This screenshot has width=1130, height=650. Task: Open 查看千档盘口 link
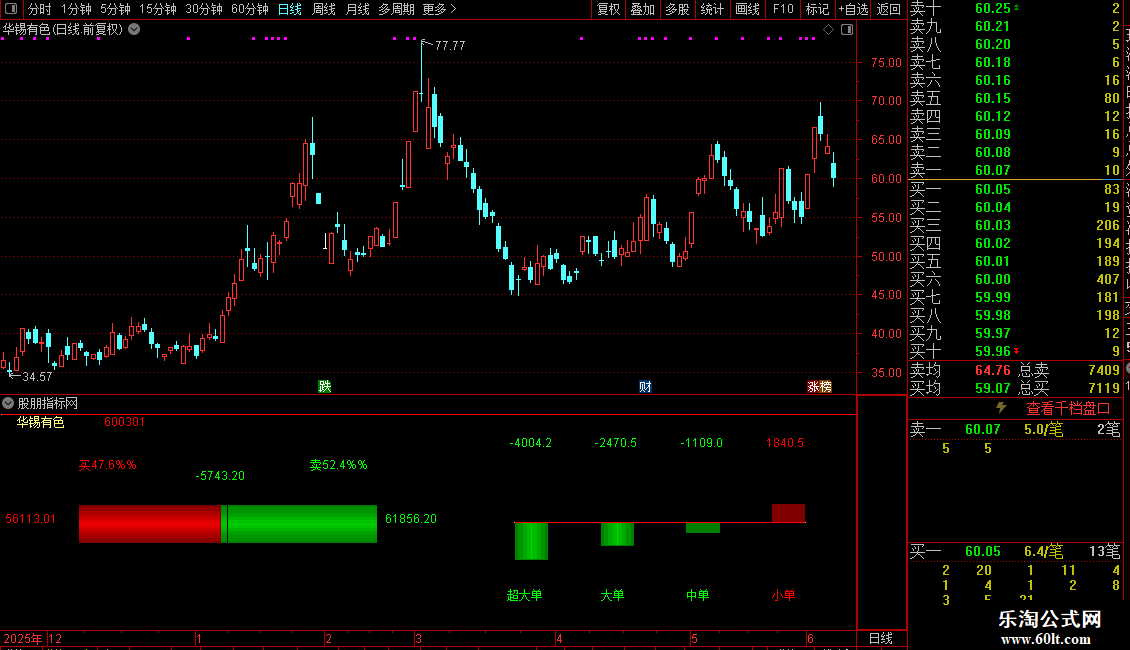pos(1068,408)
